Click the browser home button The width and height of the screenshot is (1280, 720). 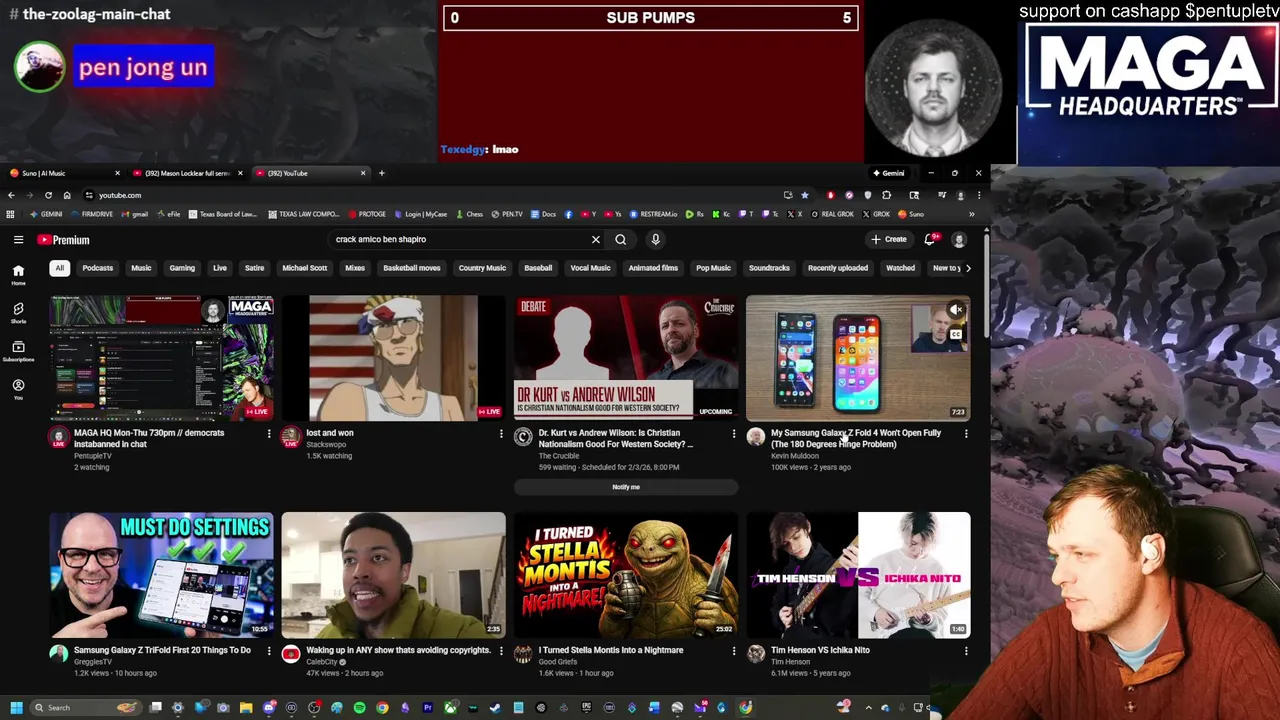click(x=67, y=195)
